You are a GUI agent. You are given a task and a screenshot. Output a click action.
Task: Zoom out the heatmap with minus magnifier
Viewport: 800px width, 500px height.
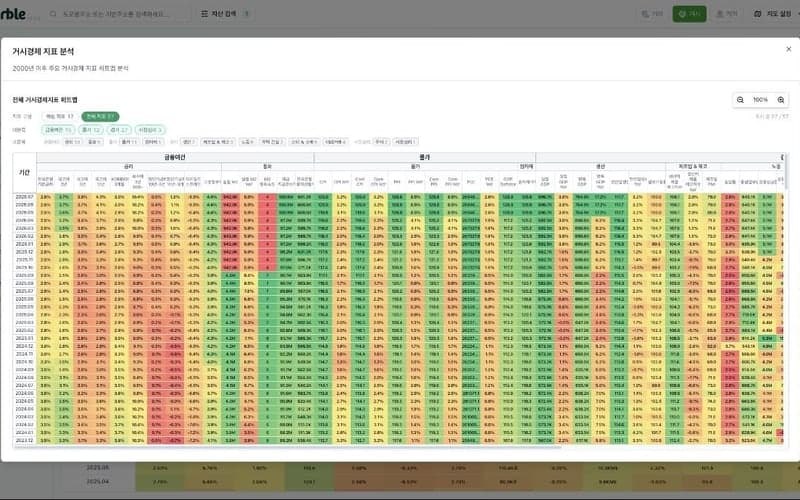point(740,100)
